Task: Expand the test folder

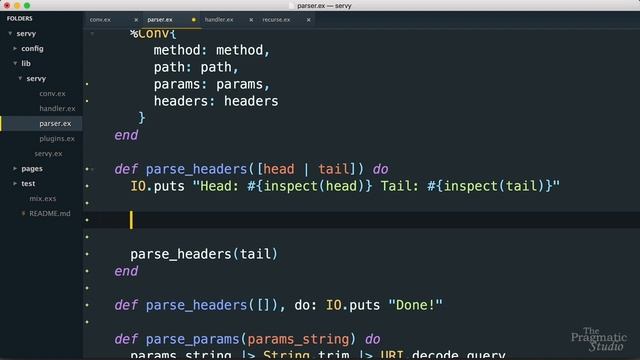Action: [x=15, y=184]
